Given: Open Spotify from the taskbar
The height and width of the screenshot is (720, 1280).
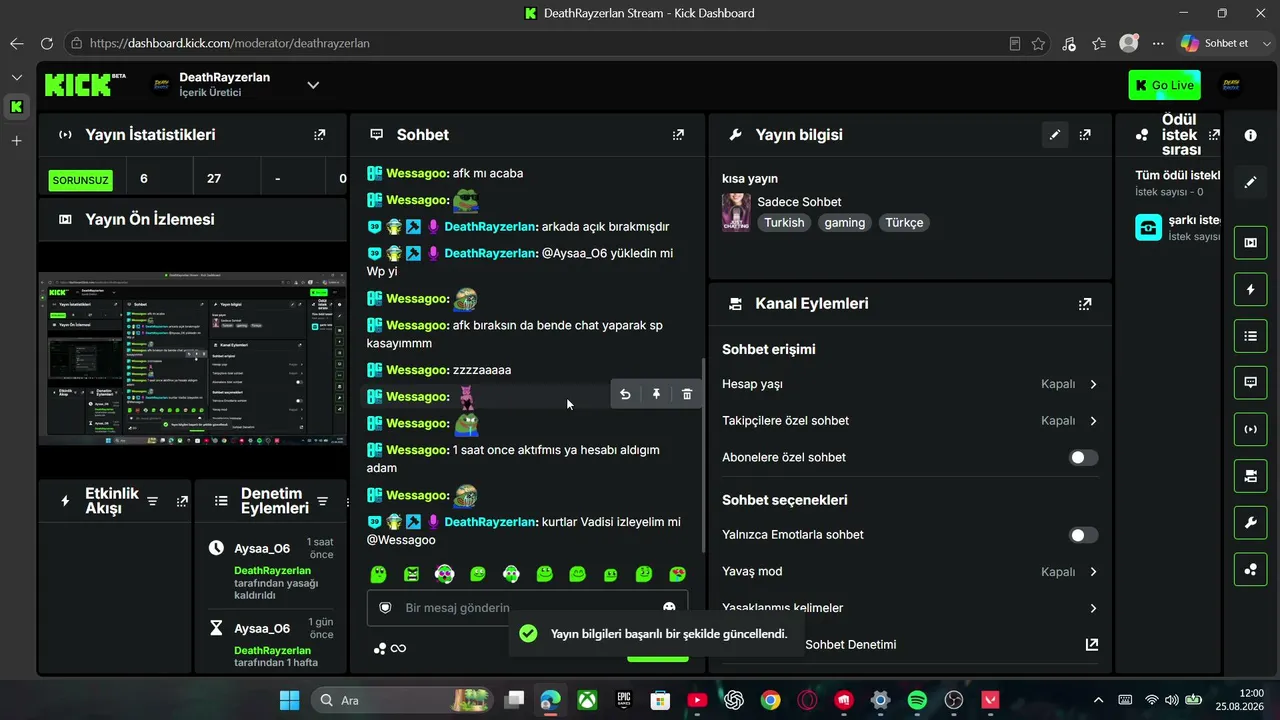Looking at the screenshot, I should click(x=917, y=700).
